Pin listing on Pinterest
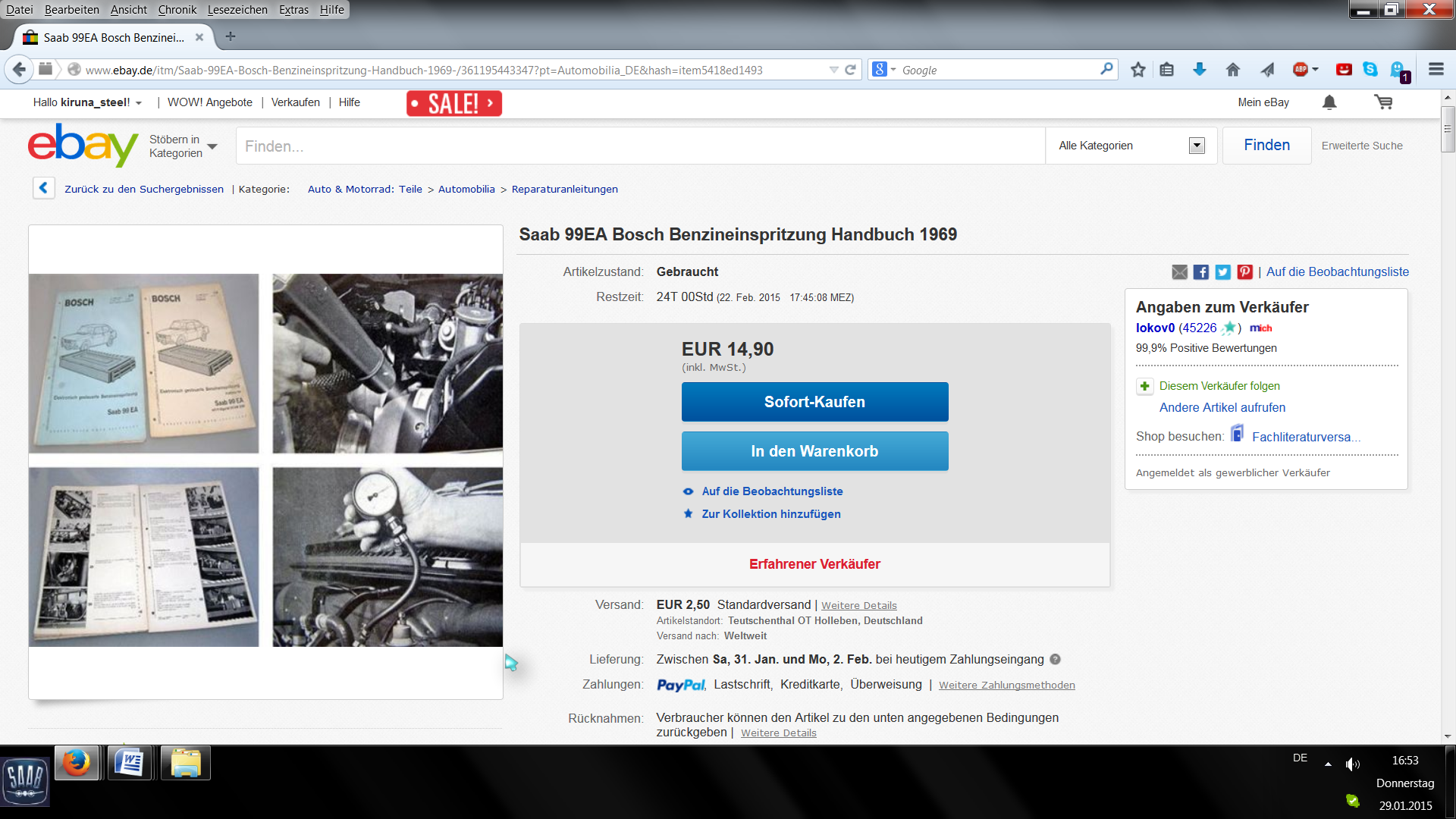Screen dimensions: 1456x819 1245,271
